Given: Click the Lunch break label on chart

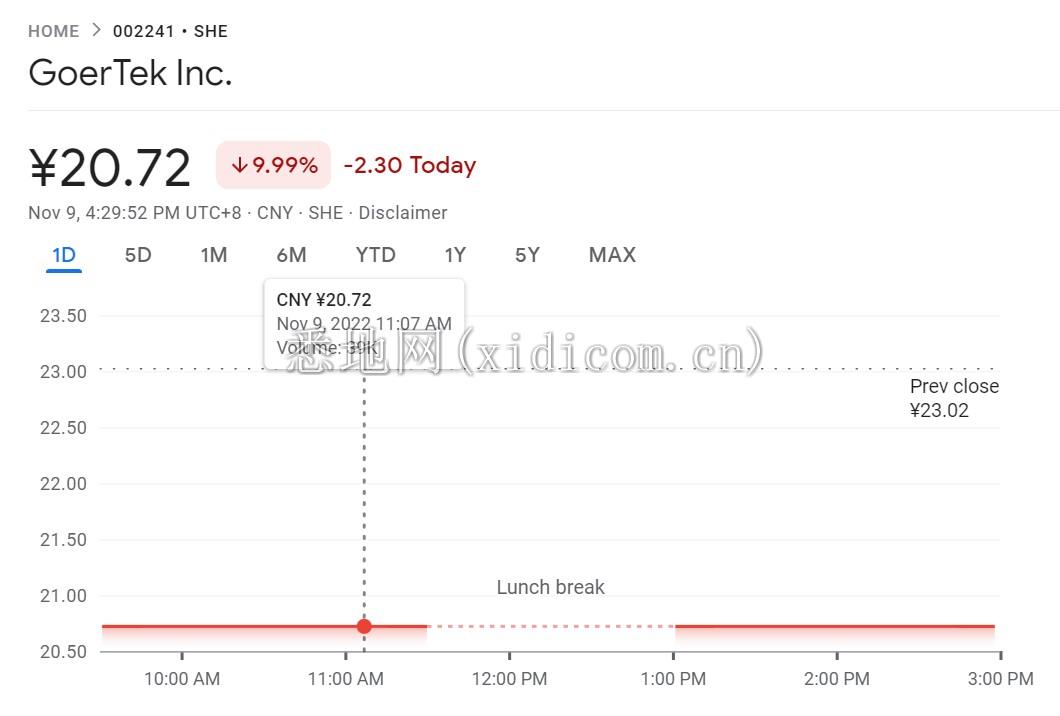Looking at the screenshot, I should coord(551,587).
